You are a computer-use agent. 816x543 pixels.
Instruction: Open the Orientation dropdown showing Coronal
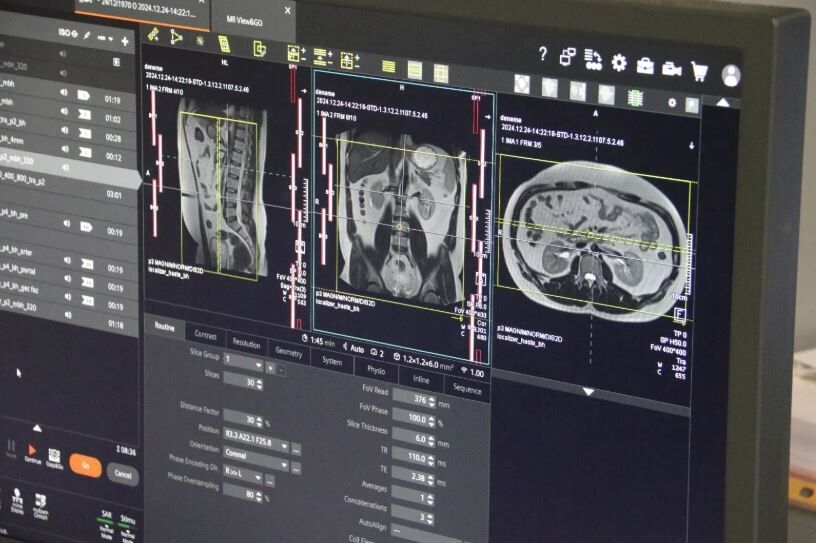tap(256, 458)
